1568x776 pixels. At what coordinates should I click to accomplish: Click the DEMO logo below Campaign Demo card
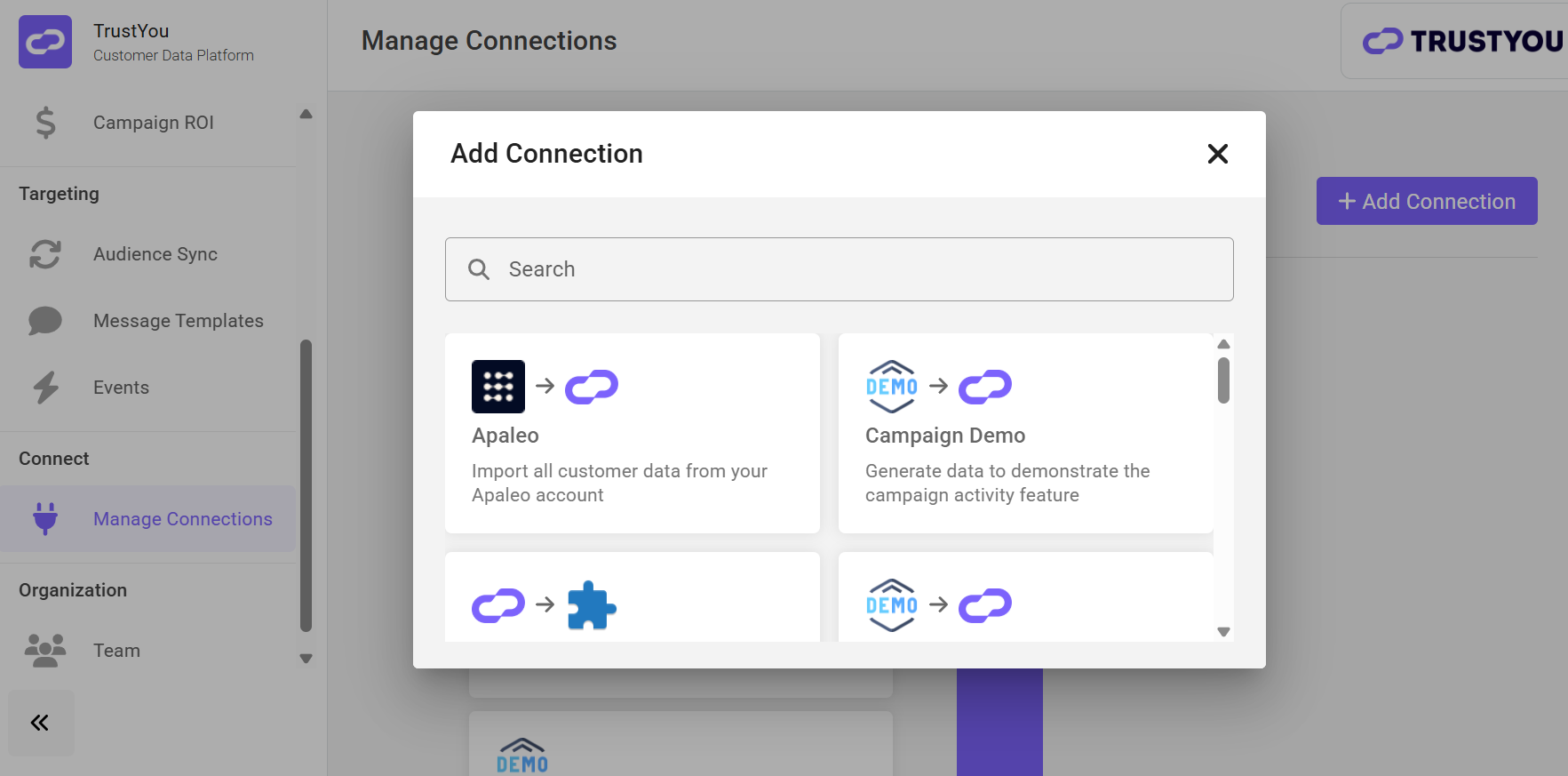tap(892, 605)
